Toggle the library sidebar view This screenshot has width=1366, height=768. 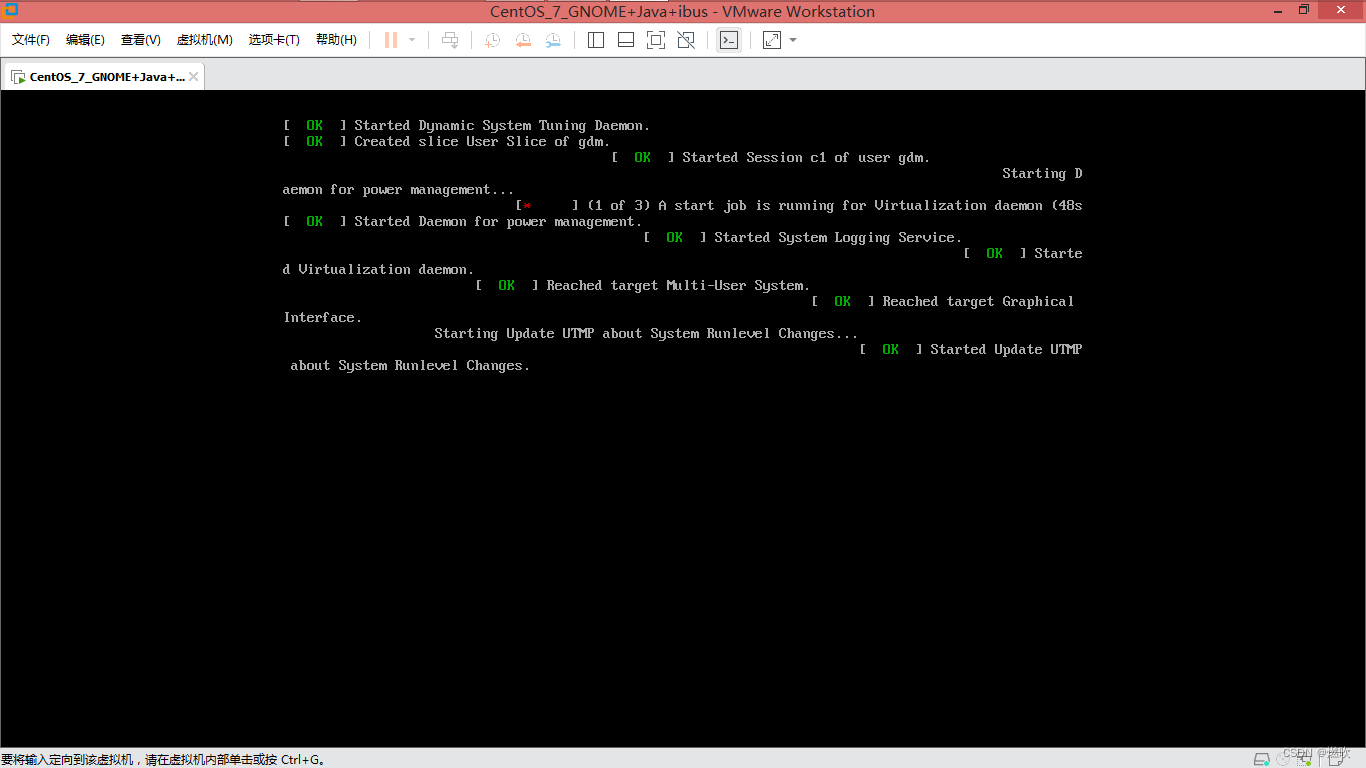coord(596,40)
